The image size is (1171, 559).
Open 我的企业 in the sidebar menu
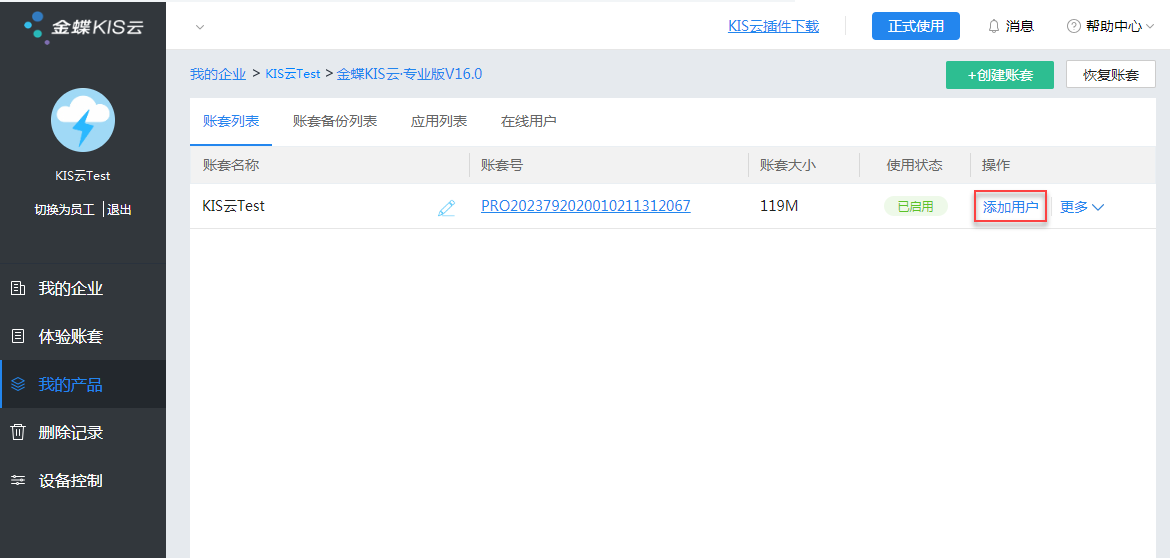click(83, 288)
